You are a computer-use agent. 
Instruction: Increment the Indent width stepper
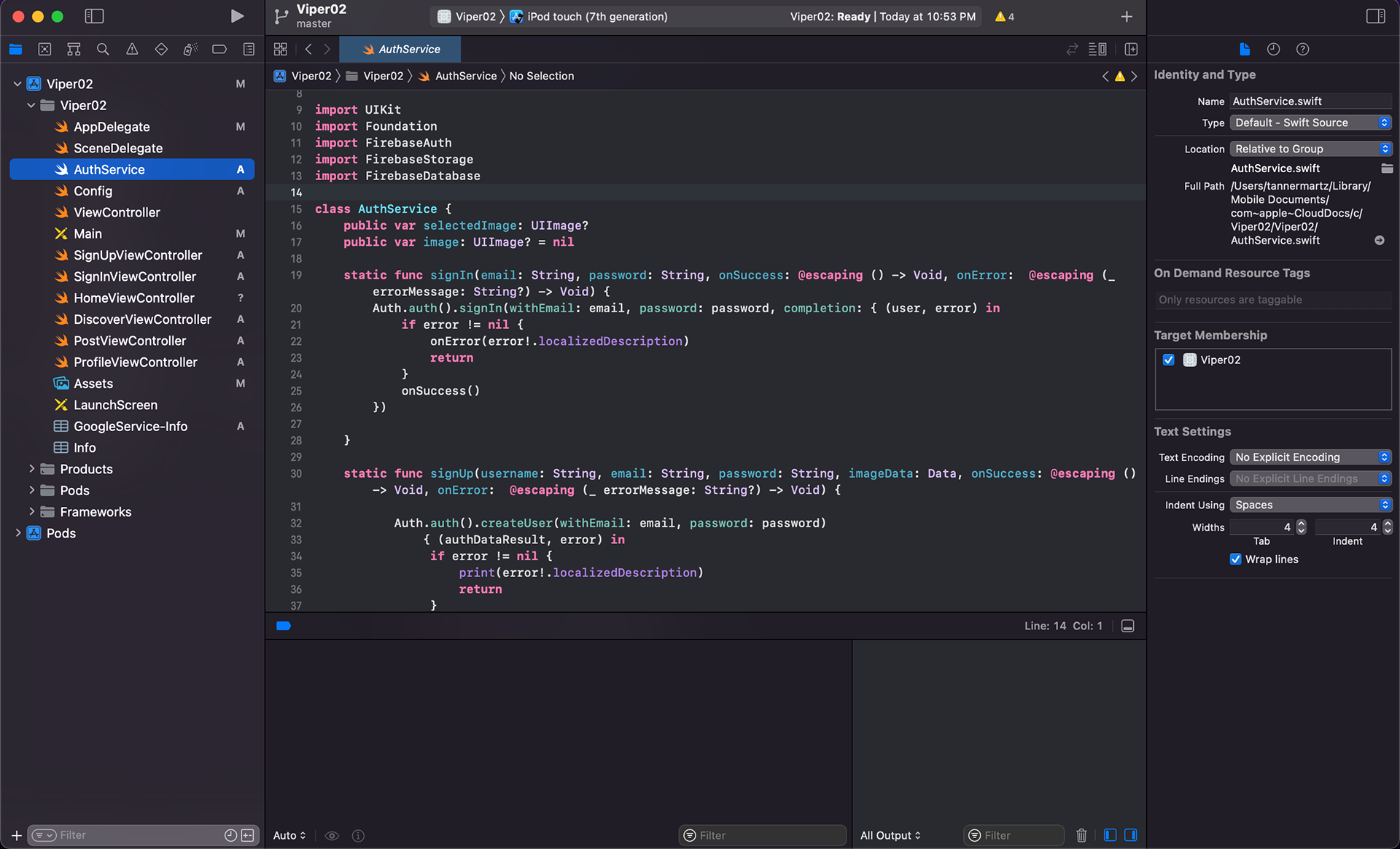pos(1388,523)
